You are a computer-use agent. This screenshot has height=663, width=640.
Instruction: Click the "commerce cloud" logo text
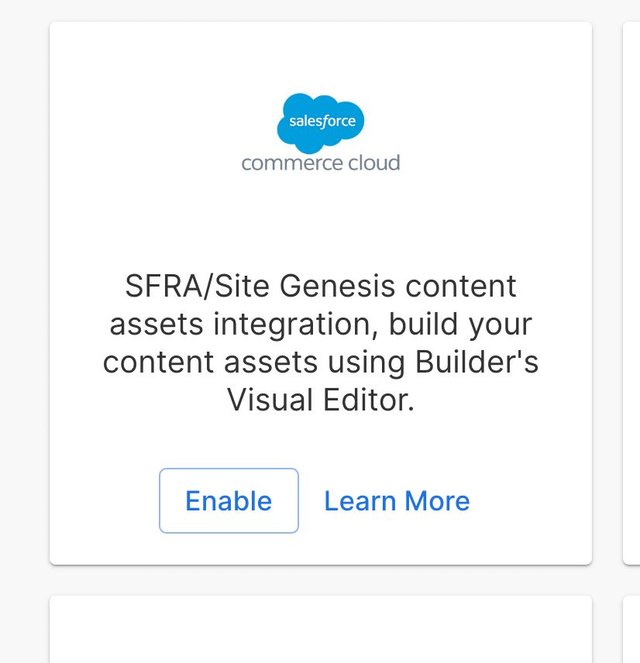tap(320, 163)
